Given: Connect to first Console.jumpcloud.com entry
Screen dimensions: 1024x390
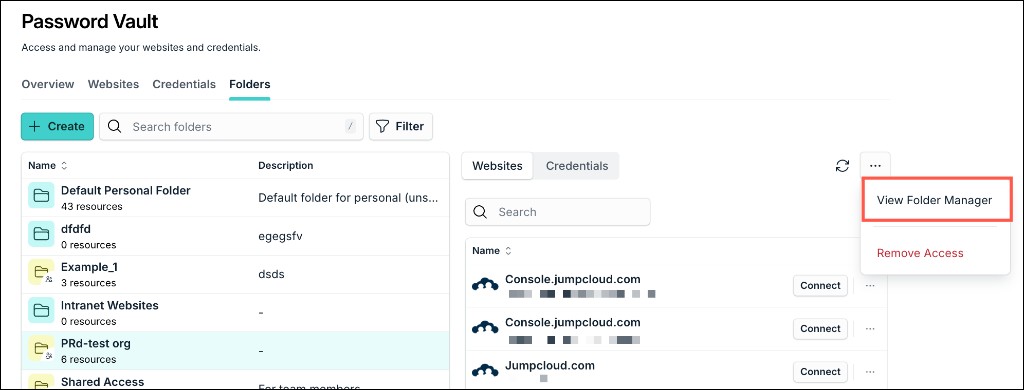Looking at the screenshot, I should (x=820, y=285).
